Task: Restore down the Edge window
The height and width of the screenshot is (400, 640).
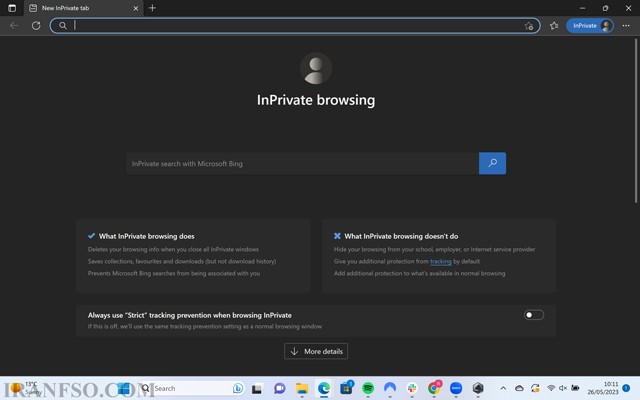Action: 605,8
